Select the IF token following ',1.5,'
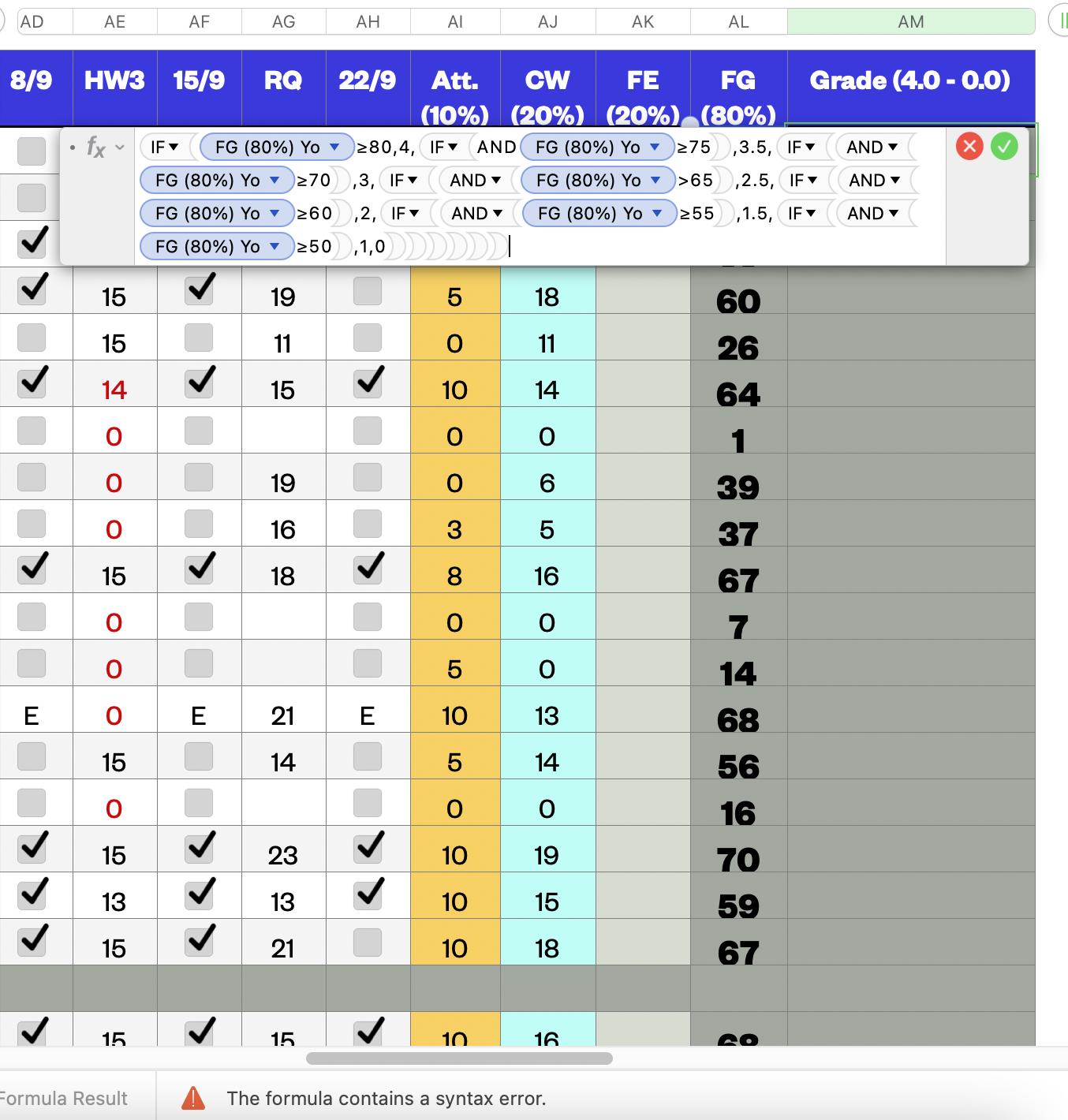1068x1120 pixels. pos(801,213)
